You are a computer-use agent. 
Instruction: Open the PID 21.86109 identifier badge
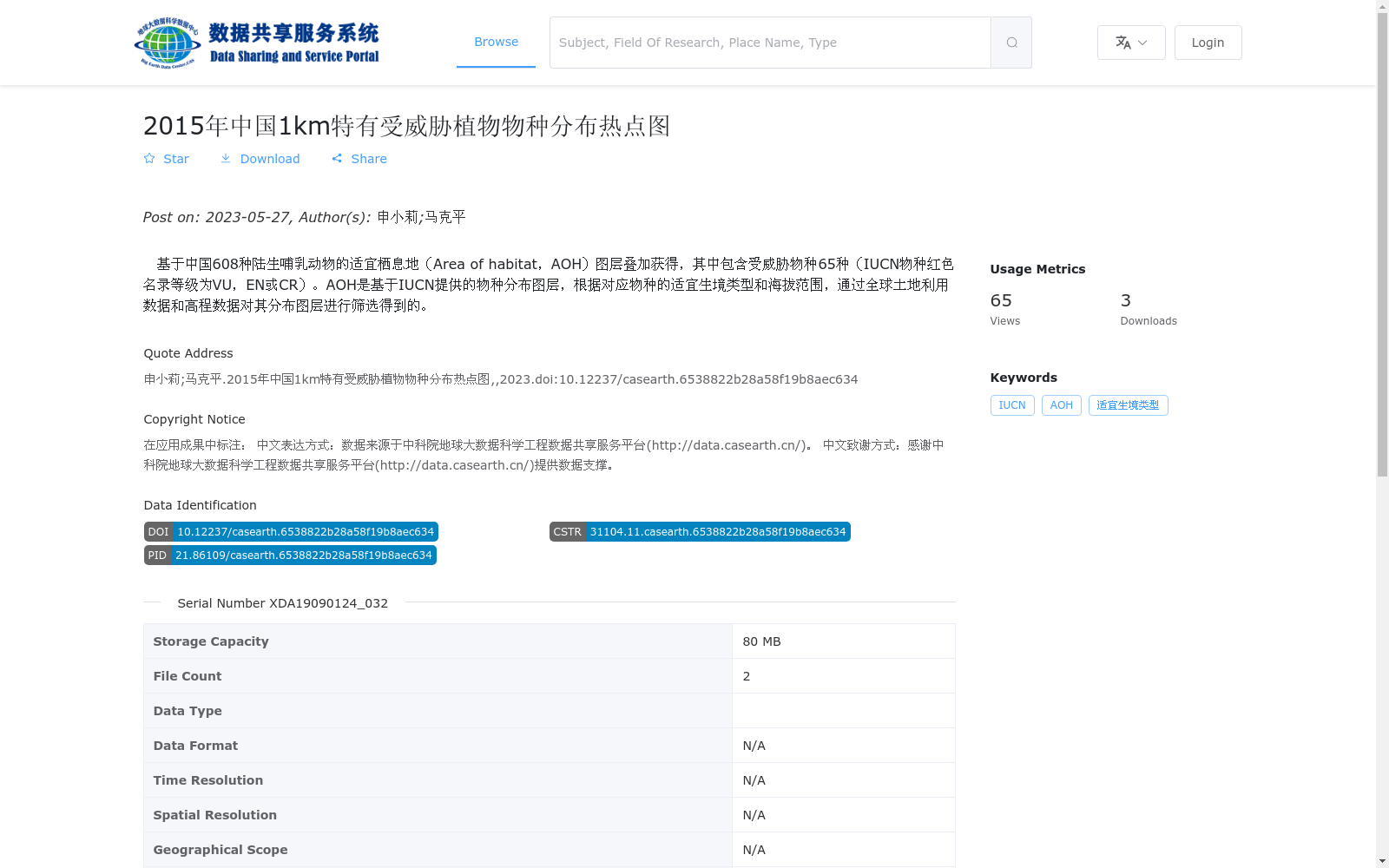point(290,556)
